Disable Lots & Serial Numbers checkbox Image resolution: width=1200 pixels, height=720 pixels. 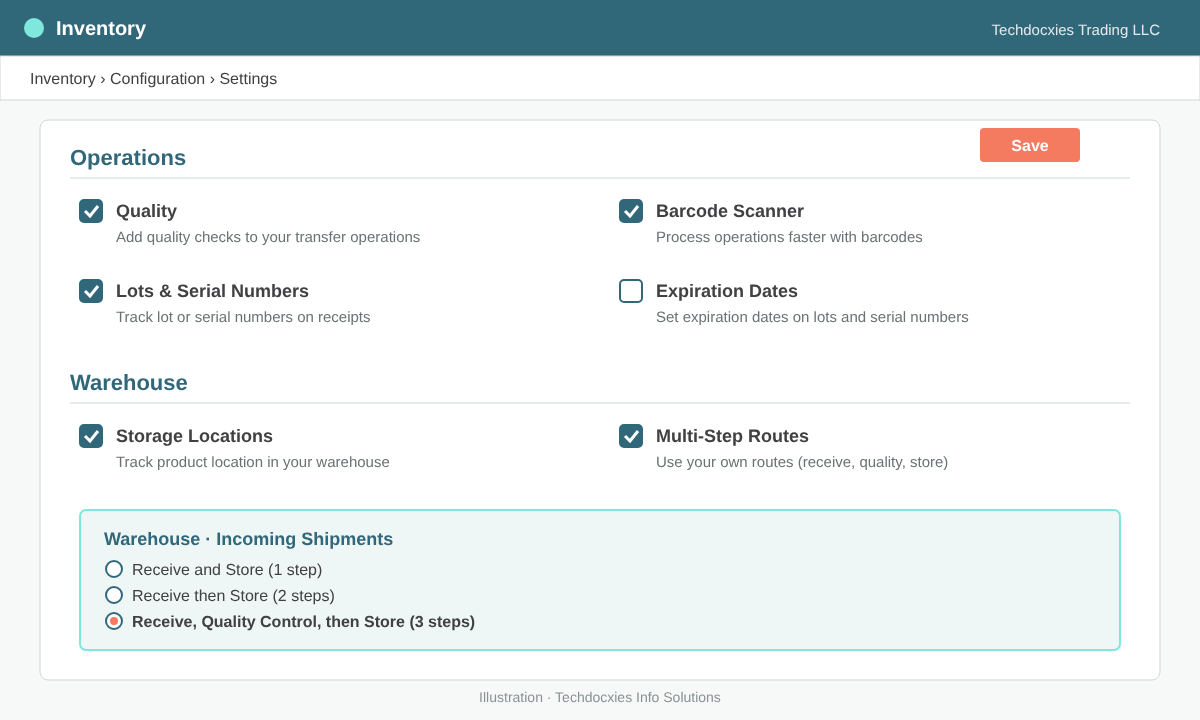(x=91, y=291)
